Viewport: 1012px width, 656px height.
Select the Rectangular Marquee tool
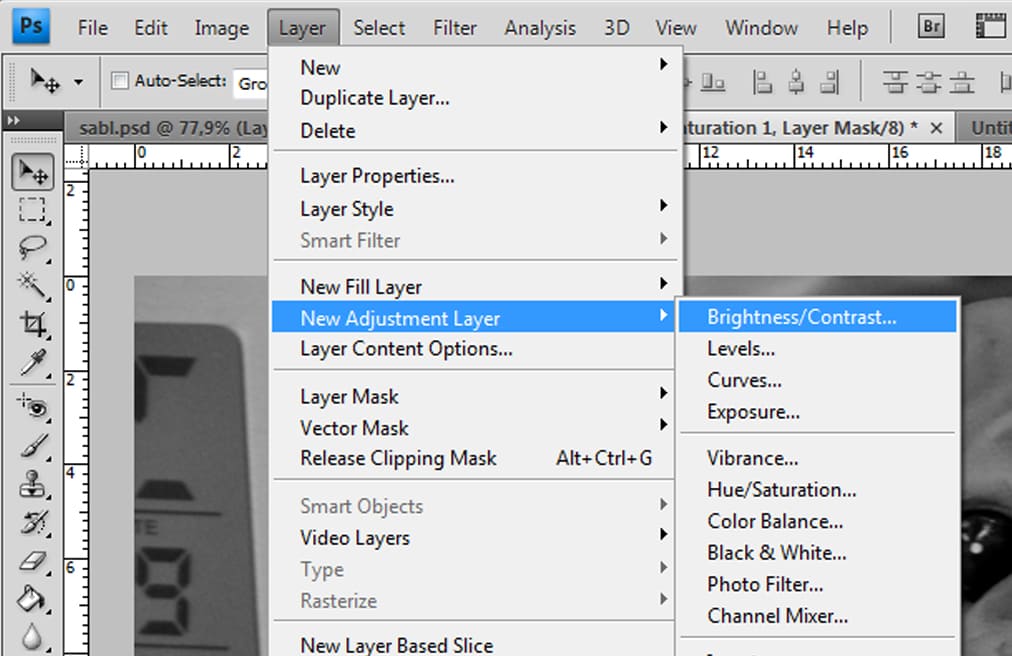pyautogui.click(x=33, y=209)
